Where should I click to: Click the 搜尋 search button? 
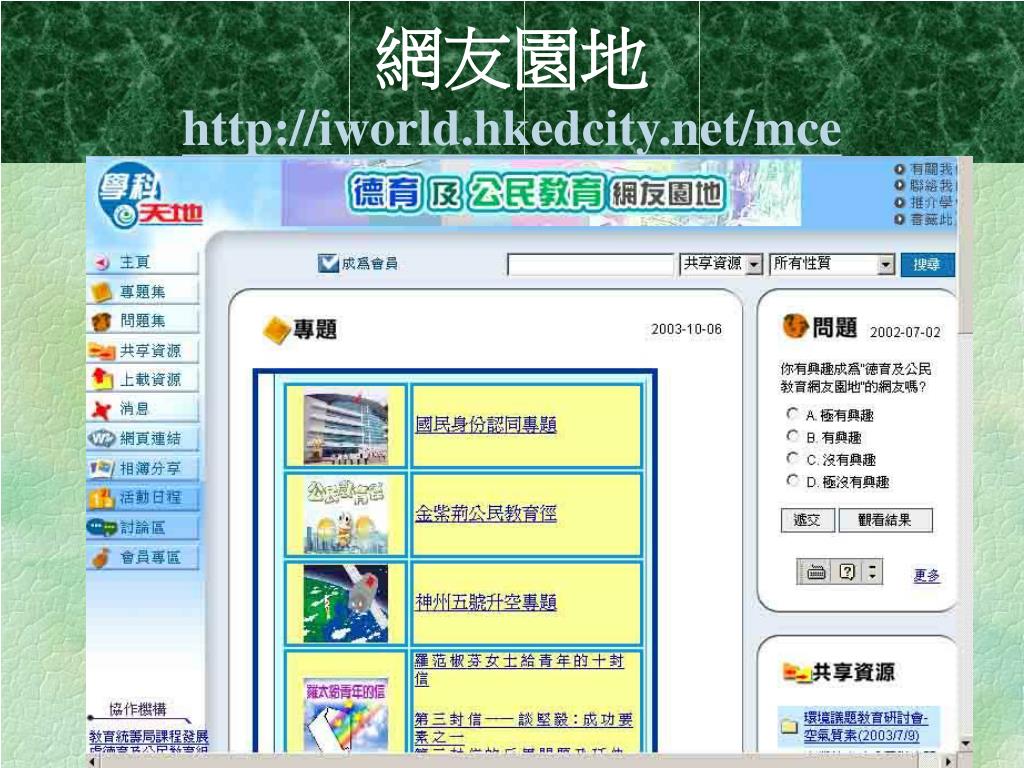tap(927, 264)
